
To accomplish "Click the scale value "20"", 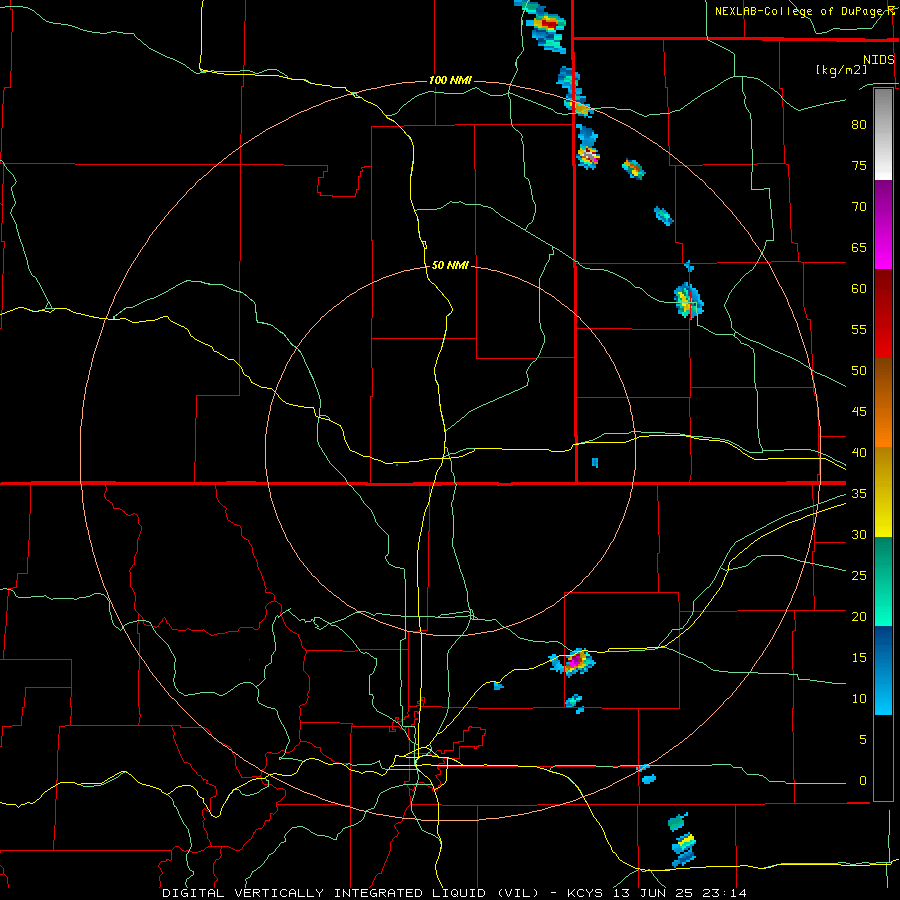I will [859, 616].
